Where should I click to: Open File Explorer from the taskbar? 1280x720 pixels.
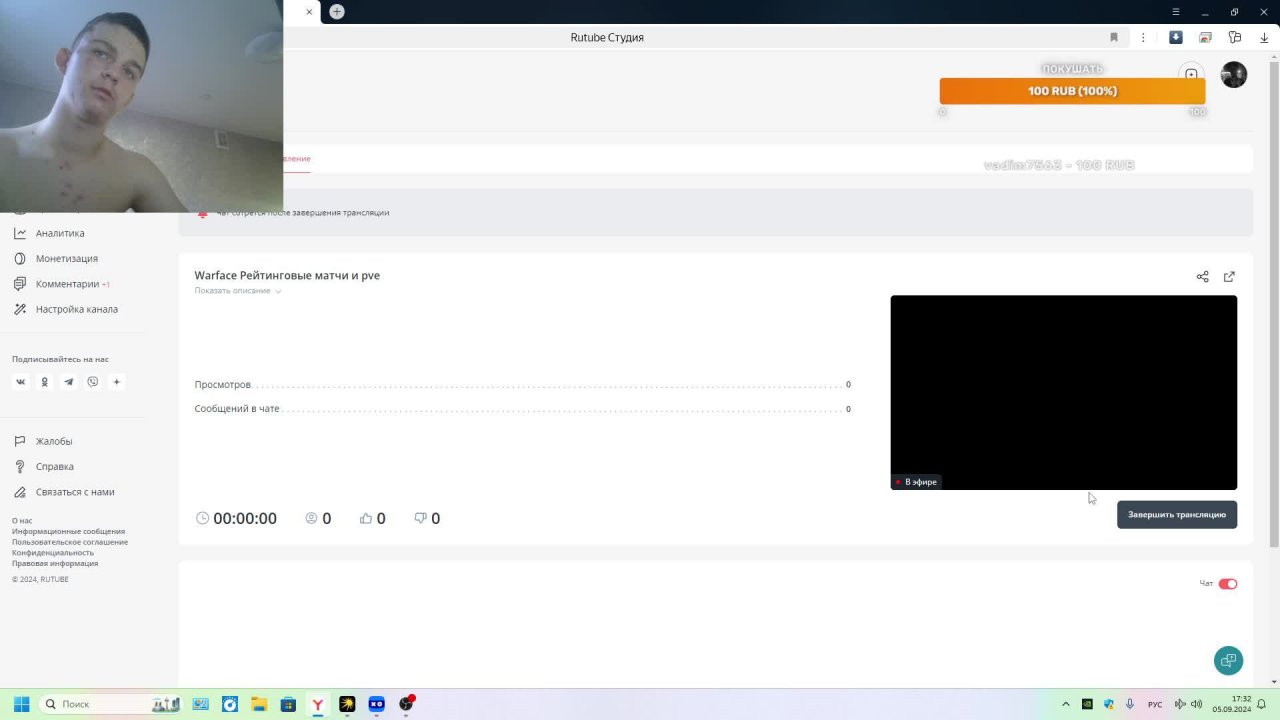tap(259, 704)
